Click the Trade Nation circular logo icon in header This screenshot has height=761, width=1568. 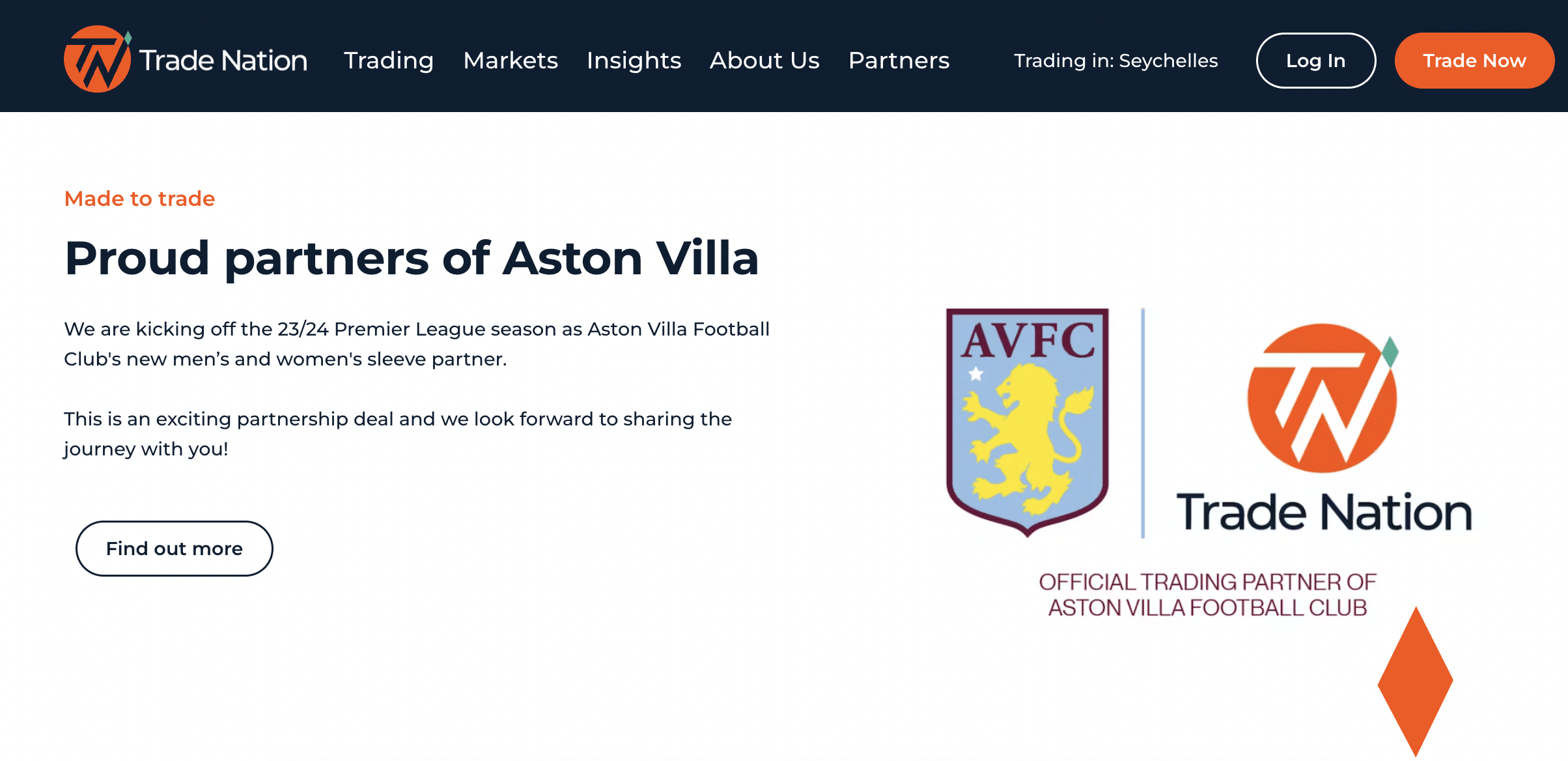pos(98,59)
